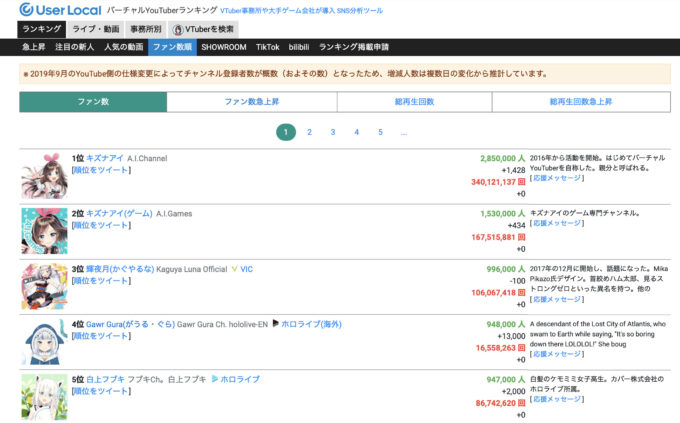Open 応援メッセージ for 1位 キズナアイ
The width and height of the screenshot is (680, 423).
pos(557,178)
